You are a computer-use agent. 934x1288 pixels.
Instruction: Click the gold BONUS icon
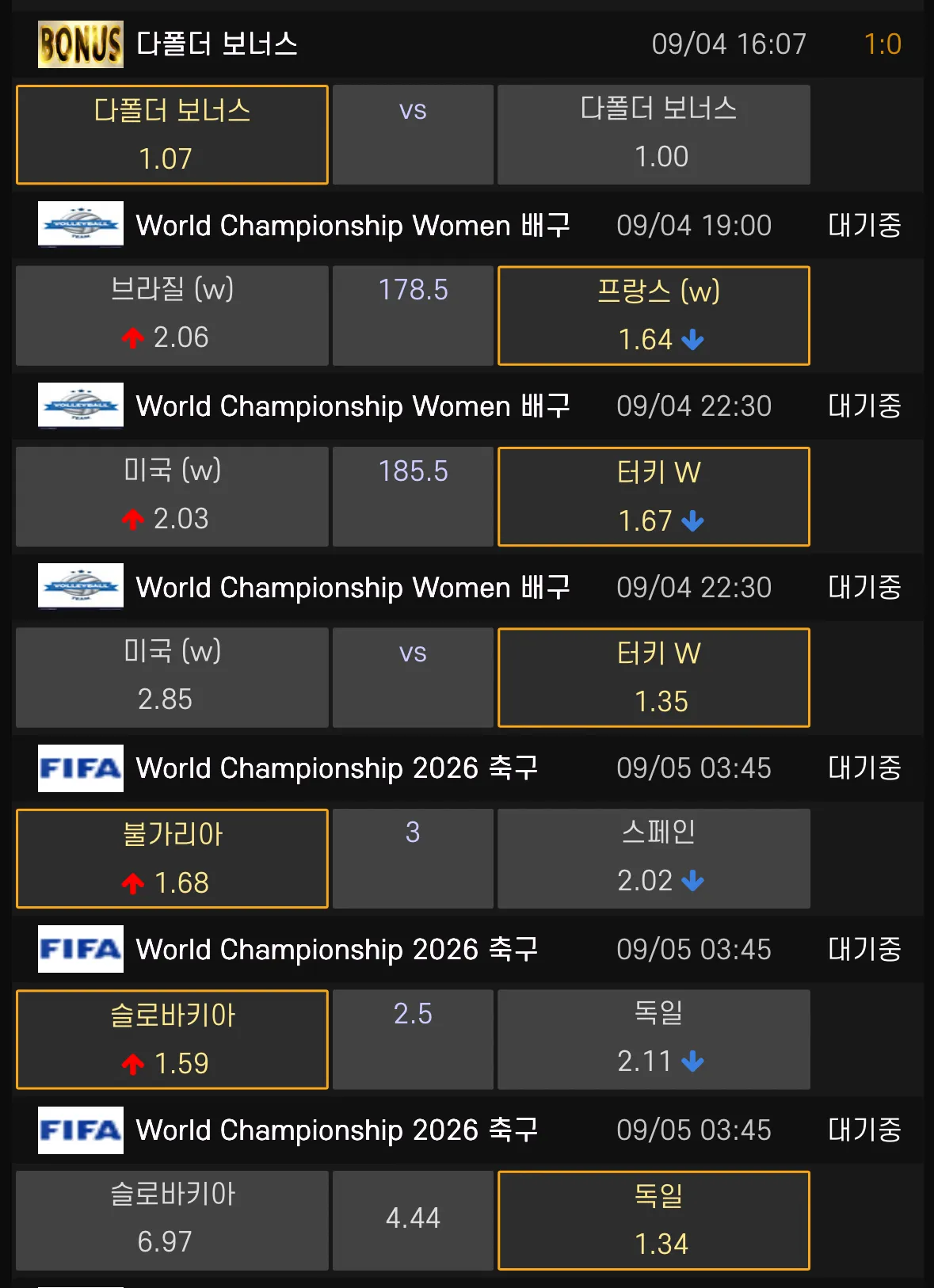click(x=80, y=44)
